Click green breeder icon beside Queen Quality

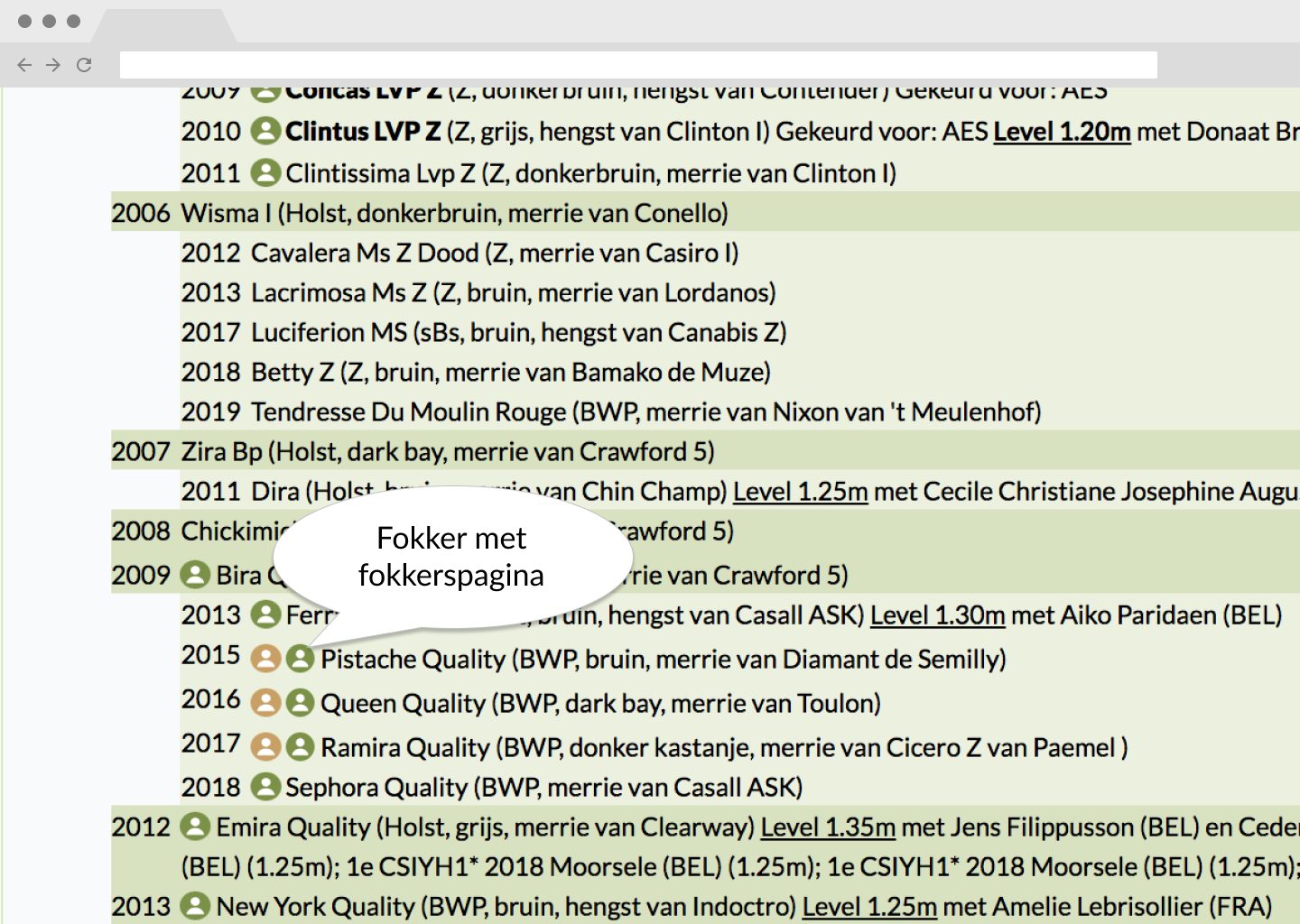pos(301,702)
